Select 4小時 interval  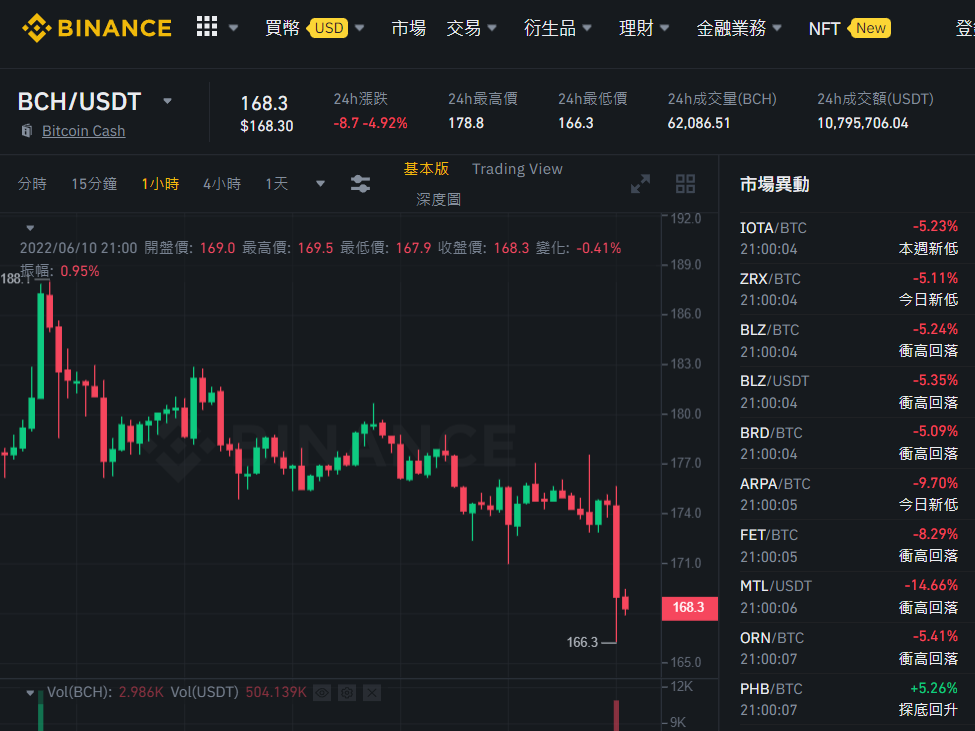pos(222,183)
